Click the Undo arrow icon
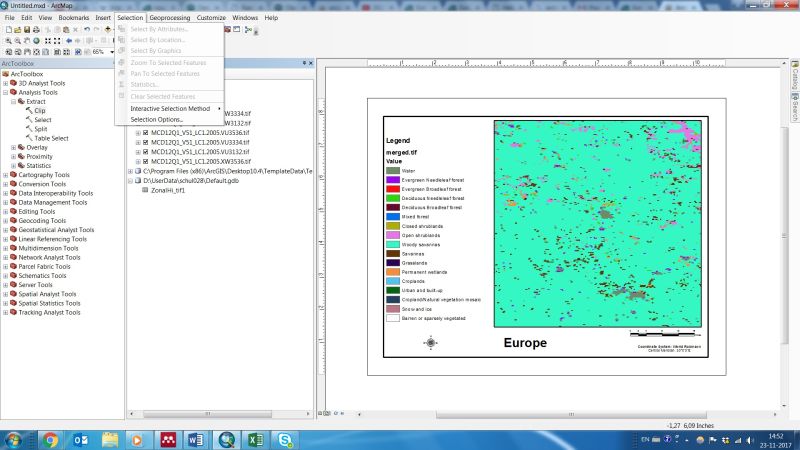Viewport: 800px width, 450px height. click(x=87, y=30)
